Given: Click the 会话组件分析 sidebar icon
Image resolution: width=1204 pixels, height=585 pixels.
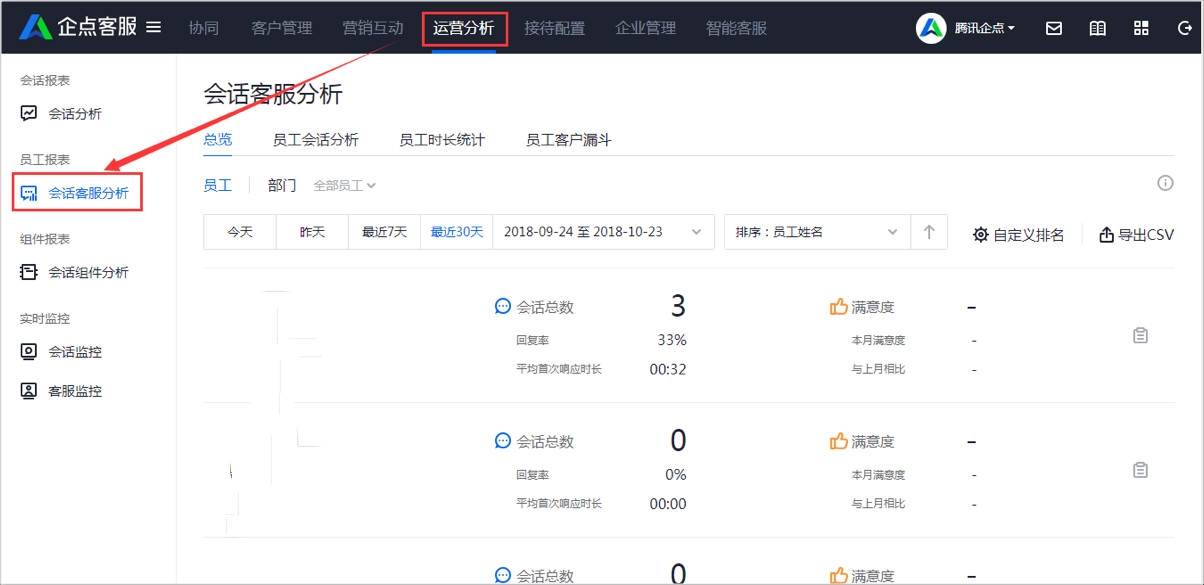Looking at the screenshot, I should tap(29, 272).
